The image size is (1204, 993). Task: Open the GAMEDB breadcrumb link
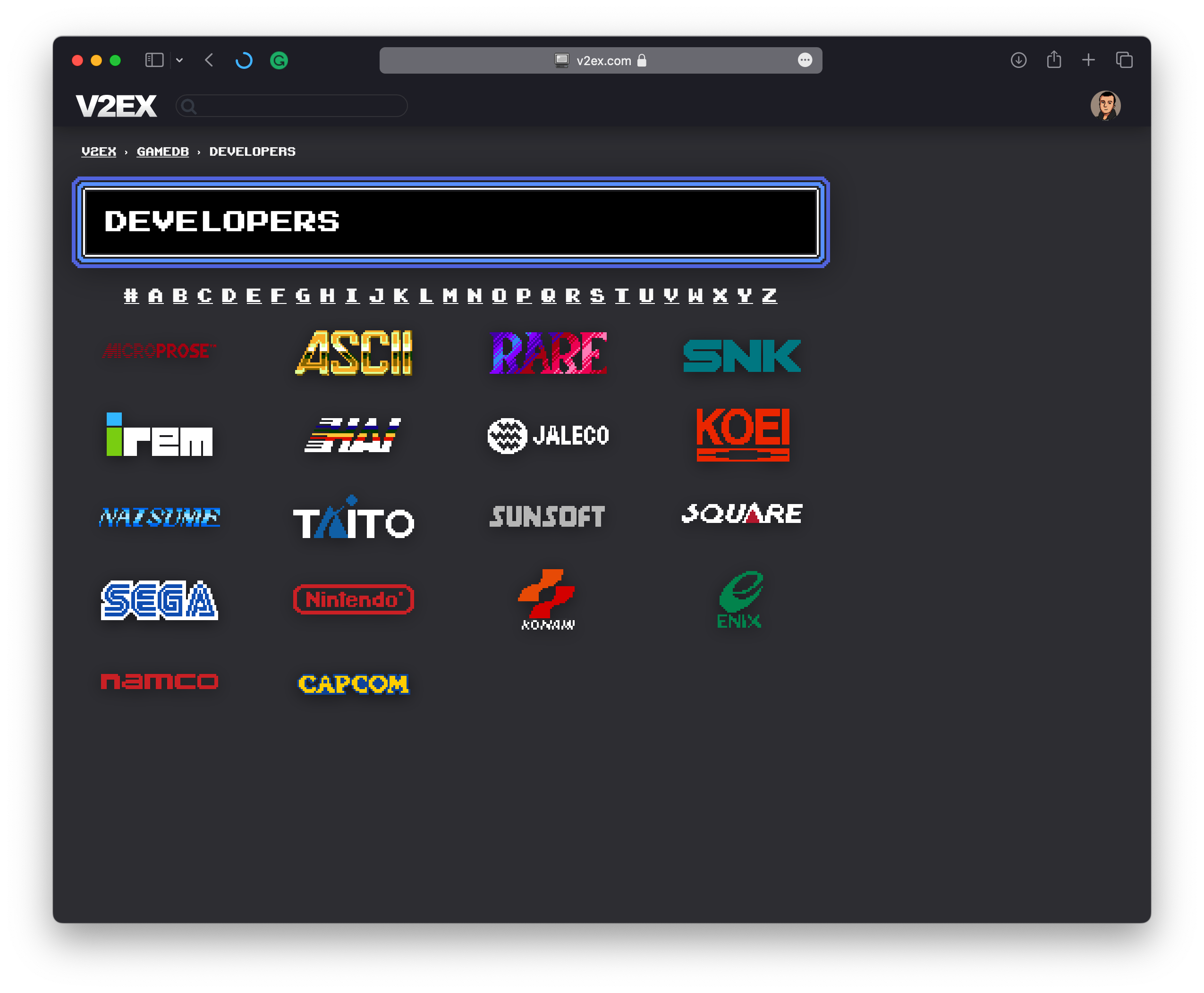pyautogui.click(x=162, y=151)
